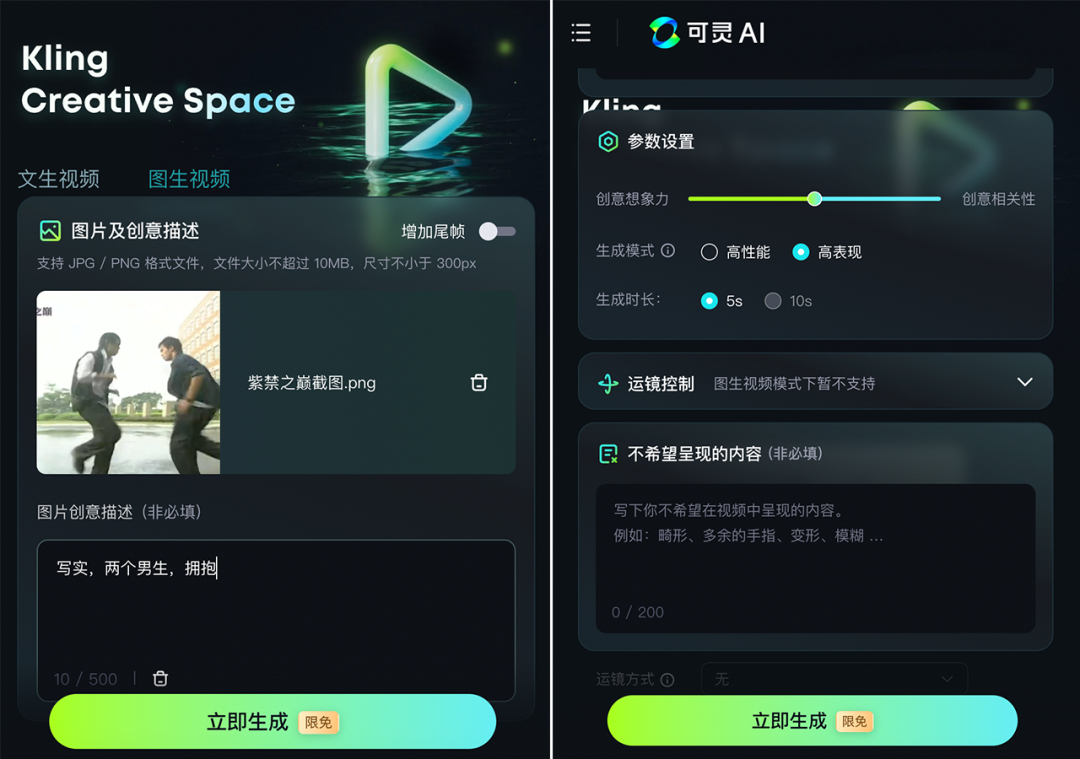The width and height of the screenshot is (1080, 759).
Task: Switch to the 文生视频 tab
Action: [x=59, y=179]
